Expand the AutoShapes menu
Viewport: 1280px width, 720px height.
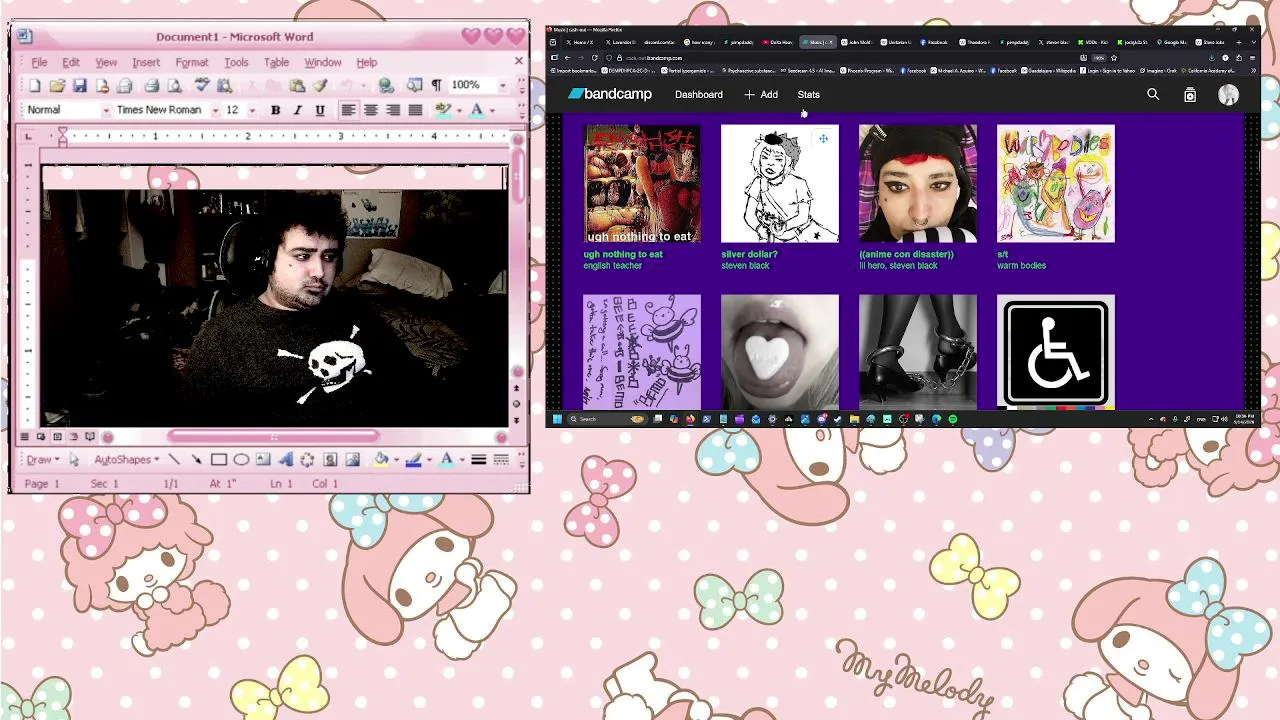click(126, 460)
